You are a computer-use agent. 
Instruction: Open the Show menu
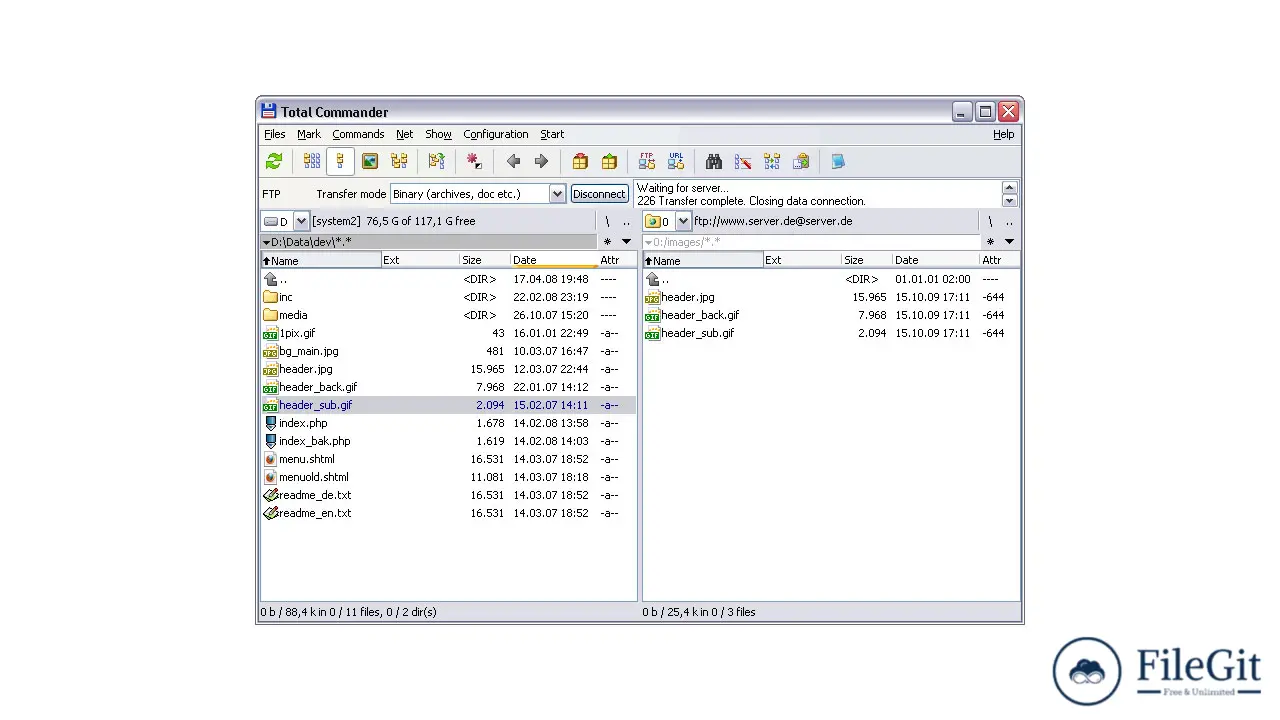pyautogui.click(x=438, y=134)
